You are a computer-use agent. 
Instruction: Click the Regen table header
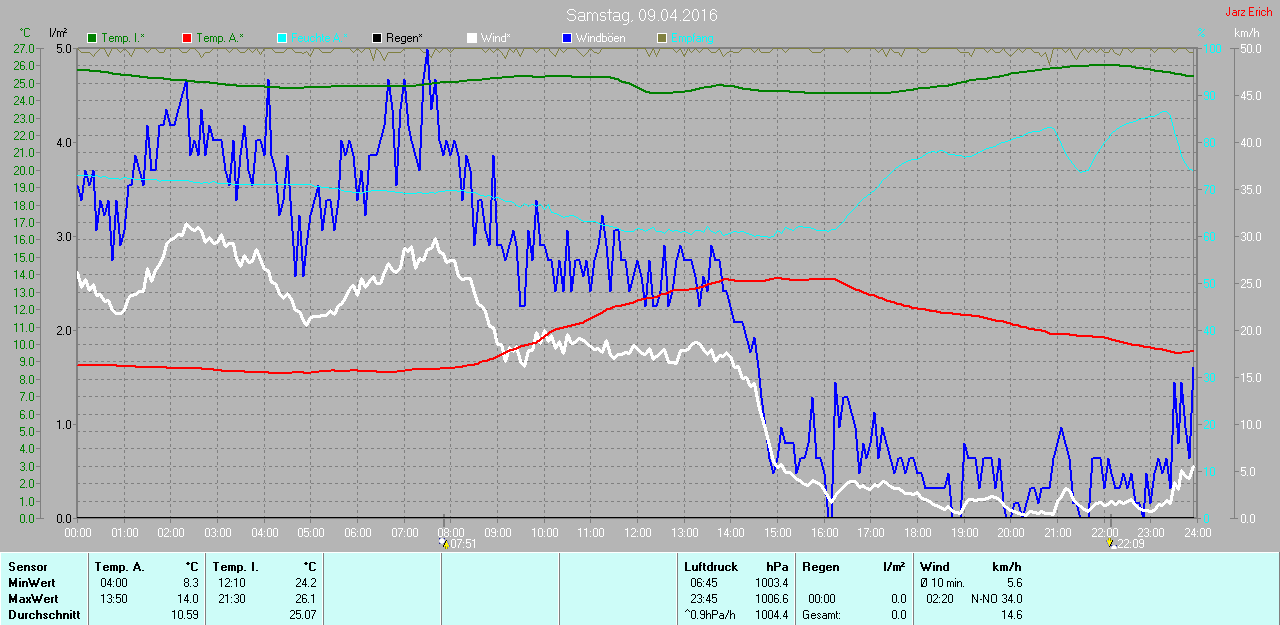pyautogui.click(x=821, y=567)
